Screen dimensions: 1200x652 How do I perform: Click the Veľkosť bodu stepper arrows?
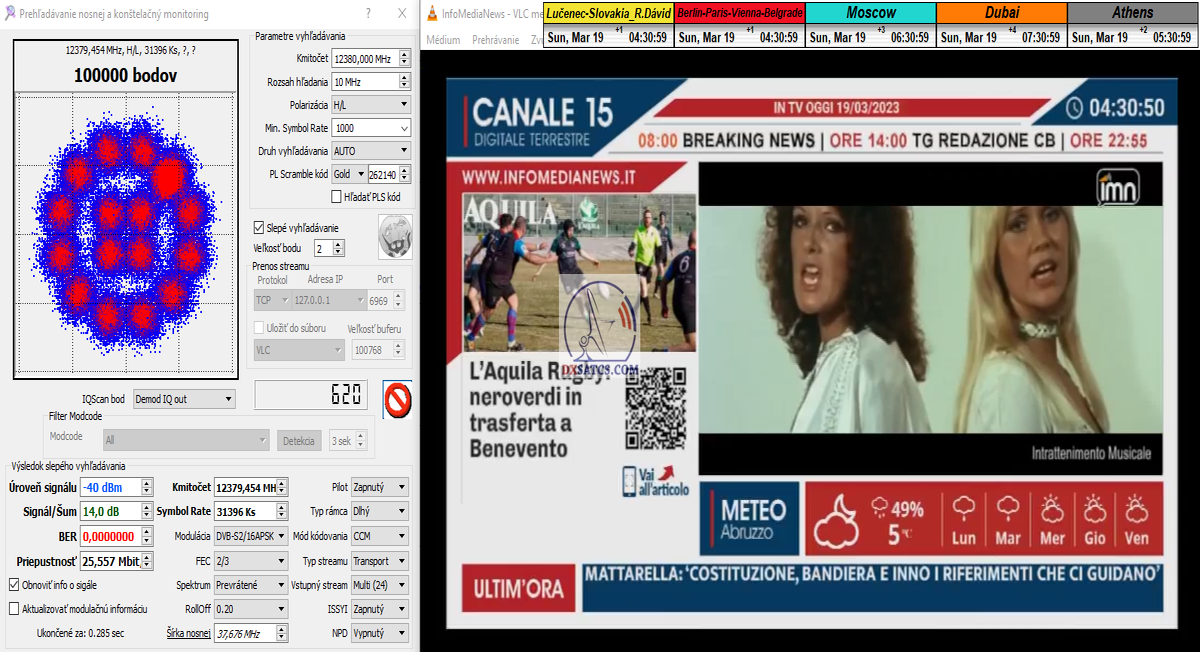[x=338, y=247]
